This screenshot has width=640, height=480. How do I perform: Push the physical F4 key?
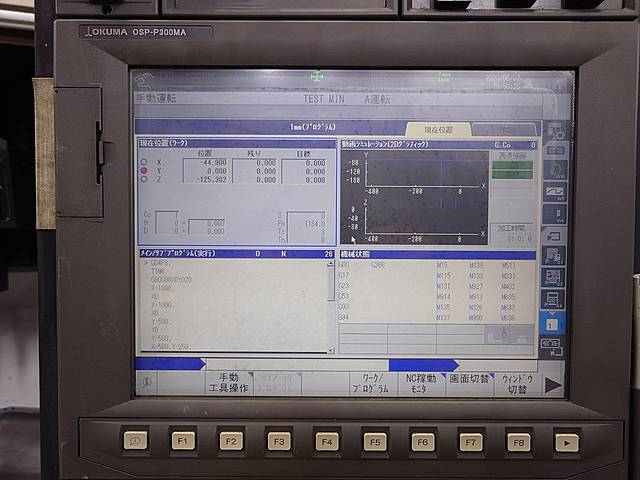pos(327,442)
